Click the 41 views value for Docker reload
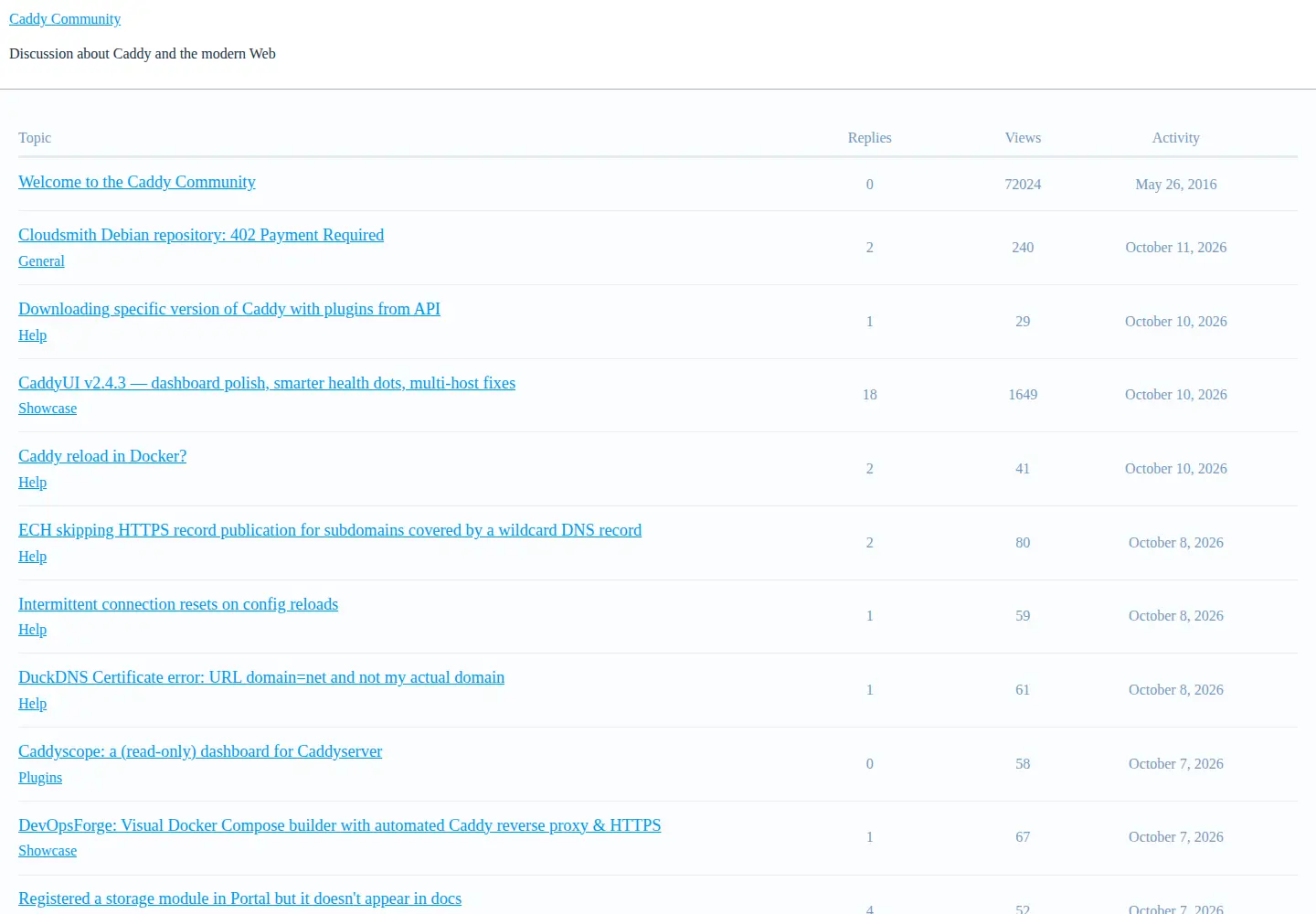The width and height of the screenshot is (1316, 914). click(1023, 469)
